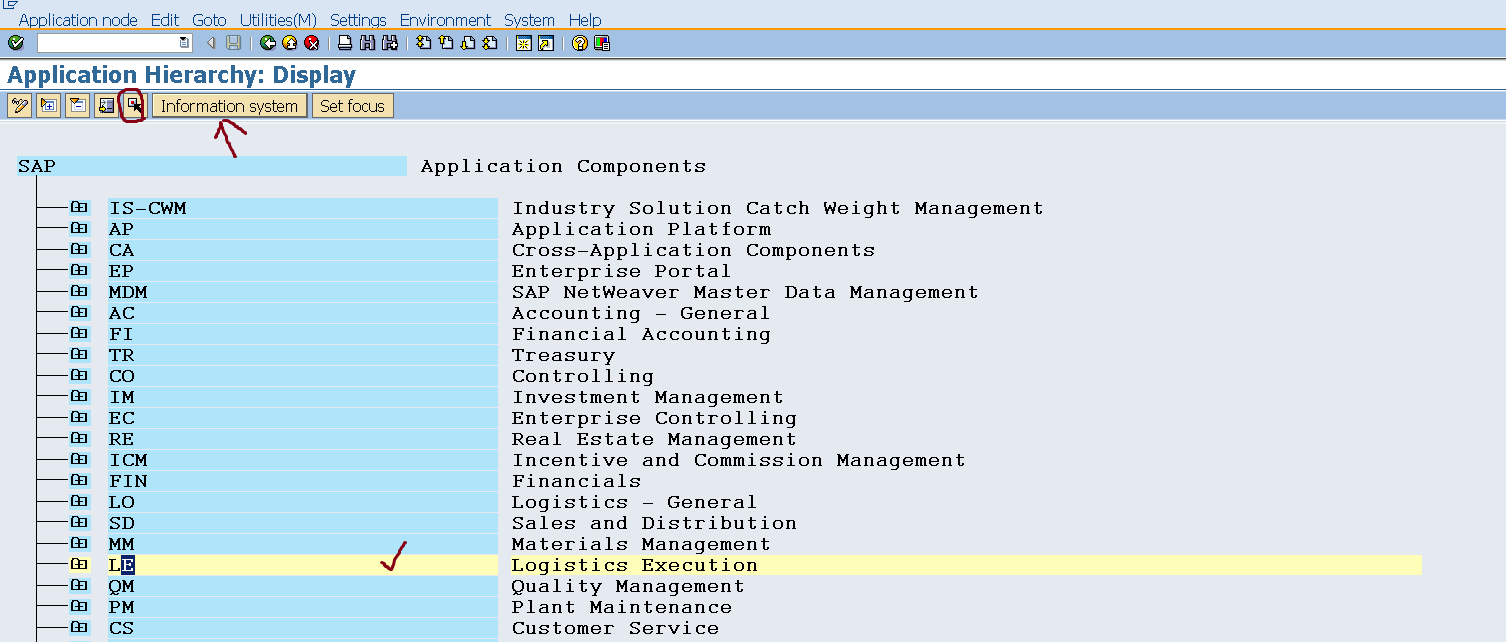
Task: Open the Utilities(M) menu
Action: (278, 19)
